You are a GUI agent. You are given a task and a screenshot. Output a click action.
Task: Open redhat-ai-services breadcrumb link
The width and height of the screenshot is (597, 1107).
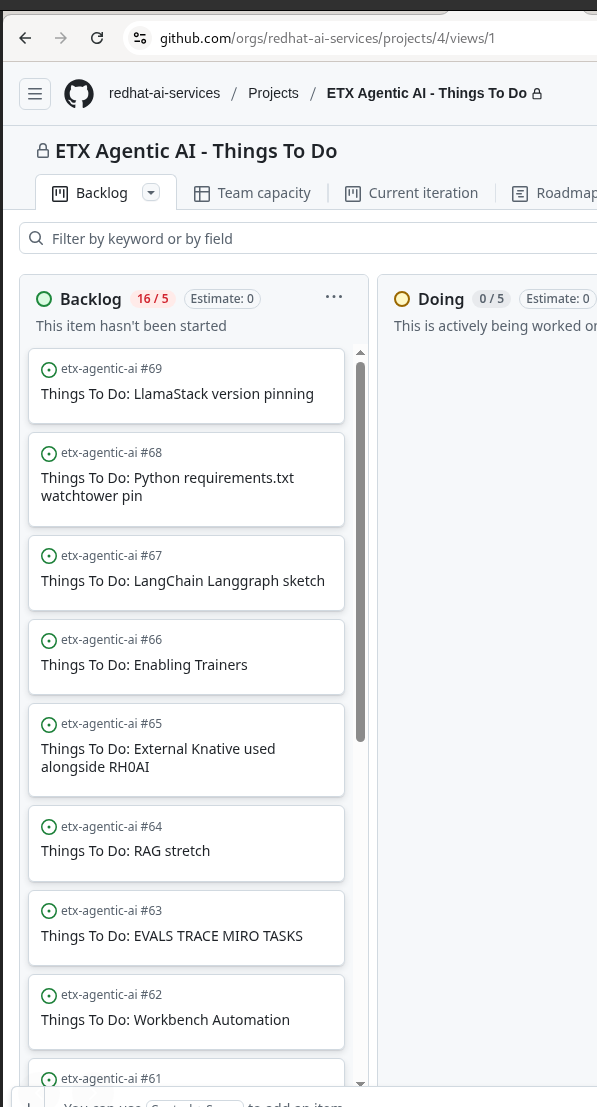(164, 93)
